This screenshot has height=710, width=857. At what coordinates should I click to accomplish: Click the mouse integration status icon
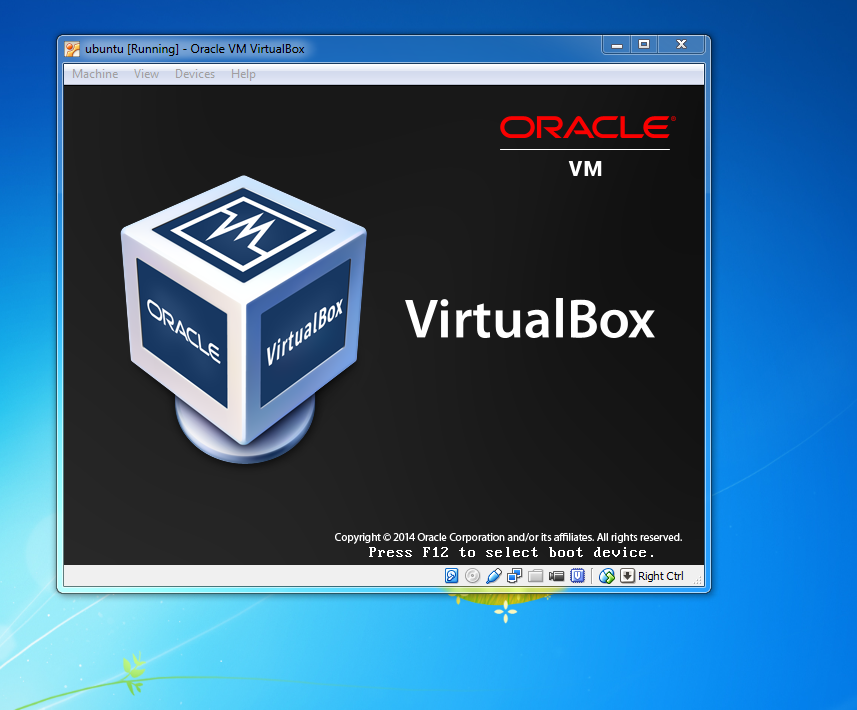click(x=606, y=576)
